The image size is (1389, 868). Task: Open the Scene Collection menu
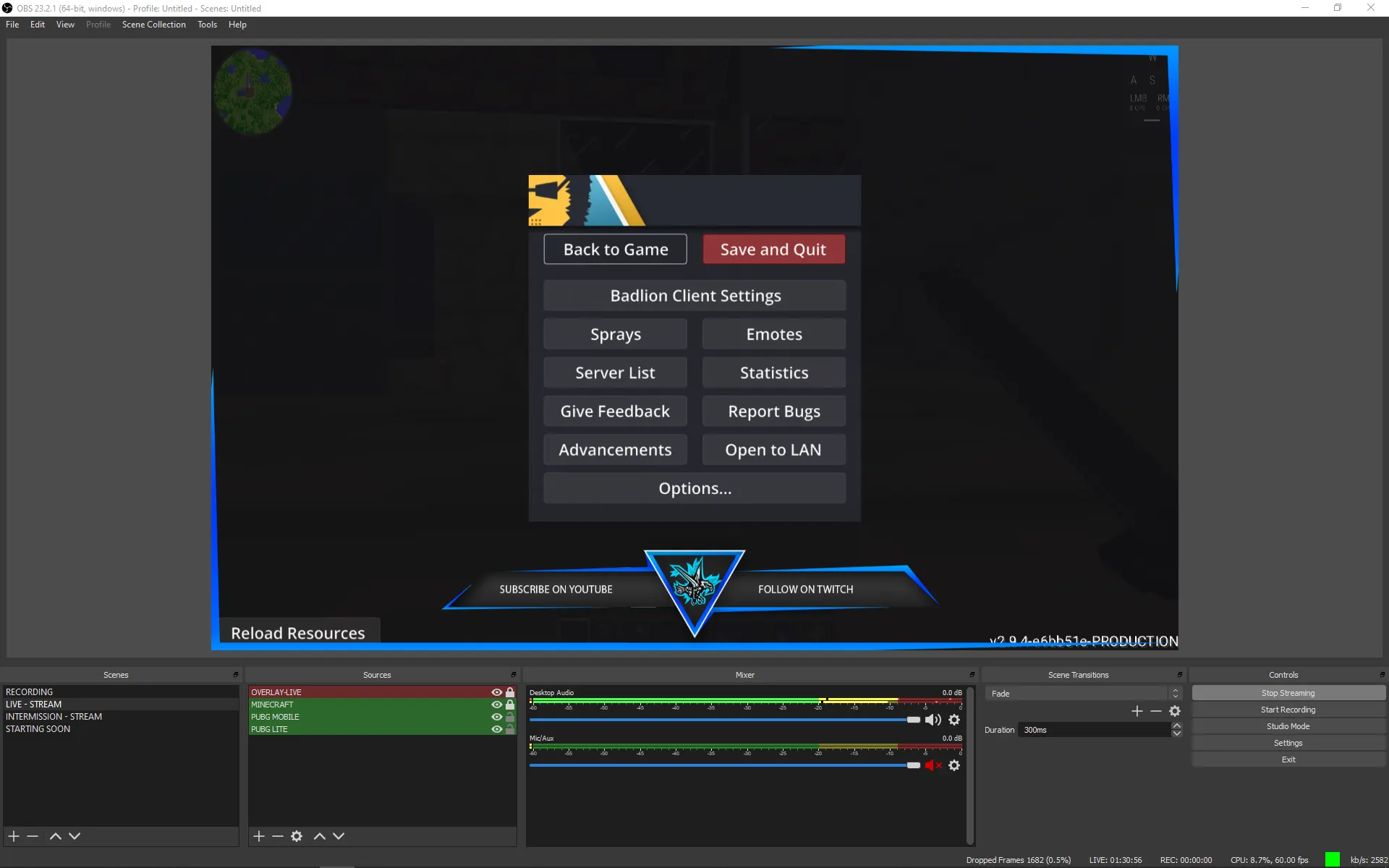(x=154, y=25)
